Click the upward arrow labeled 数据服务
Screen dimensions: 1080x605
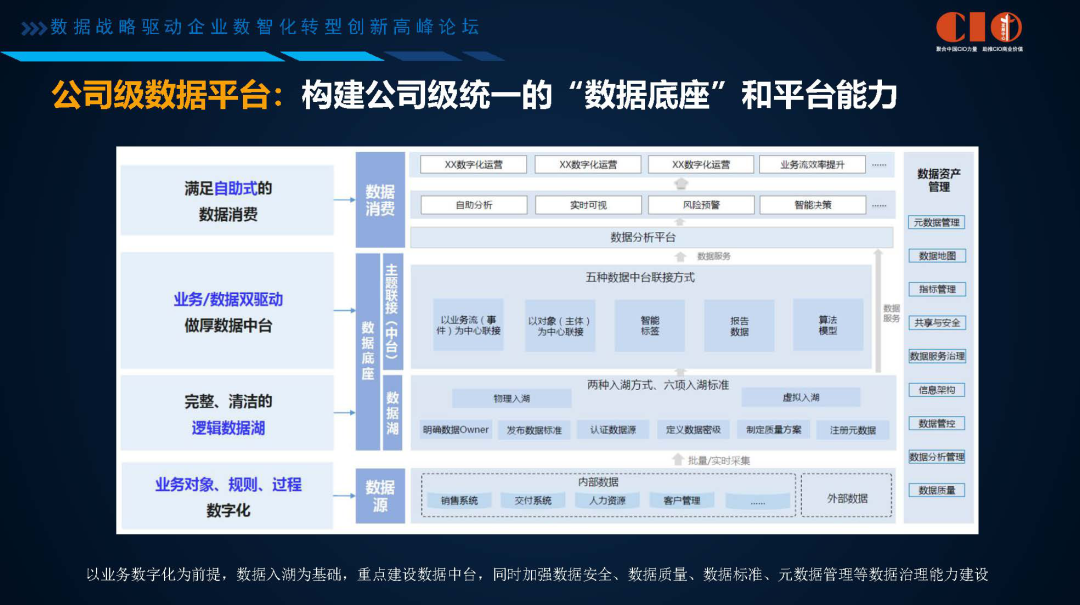[679, 256]
